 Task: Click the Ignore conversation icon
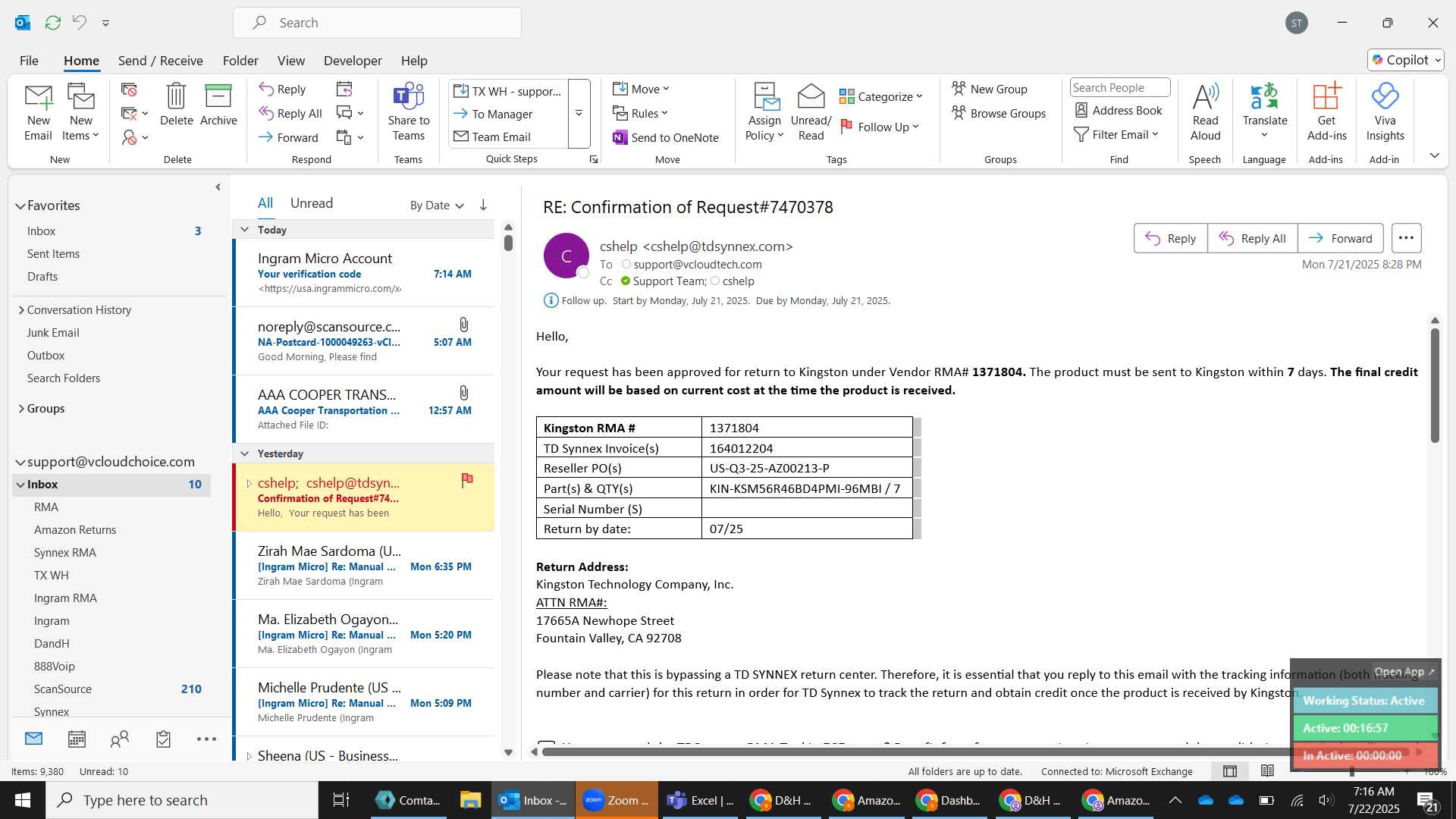click(129, 89)
